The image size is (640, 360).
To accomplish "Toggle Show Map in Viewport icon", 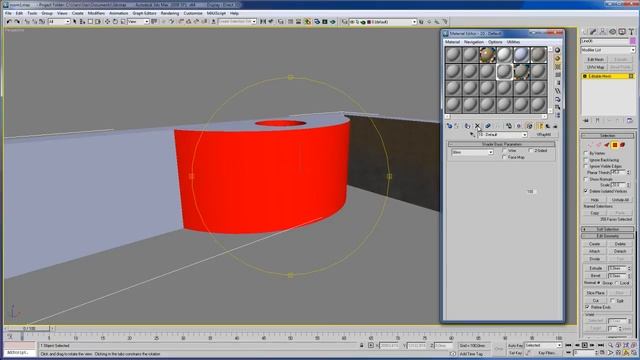I will pos(529,126).
